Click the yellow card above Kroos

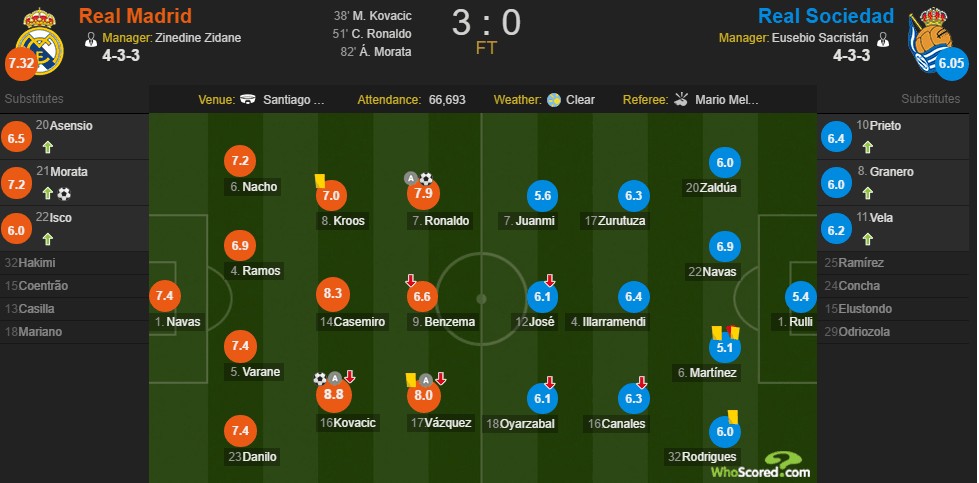pyautogui.click(x=320, y=180)
